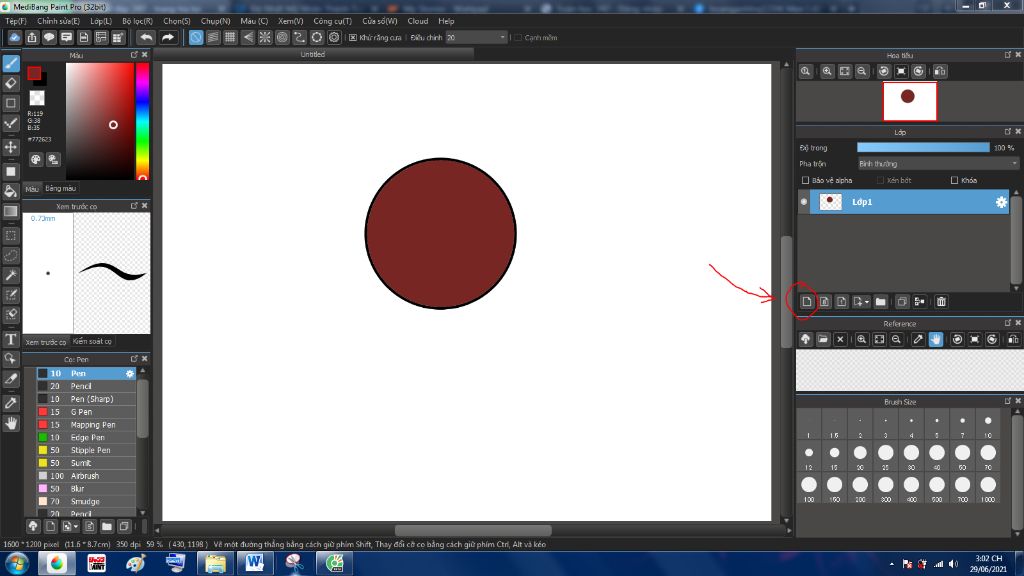
Task: Open the Pha trộn blend mode dropdown
Action: pyautogui.click(x=938, y=164)
